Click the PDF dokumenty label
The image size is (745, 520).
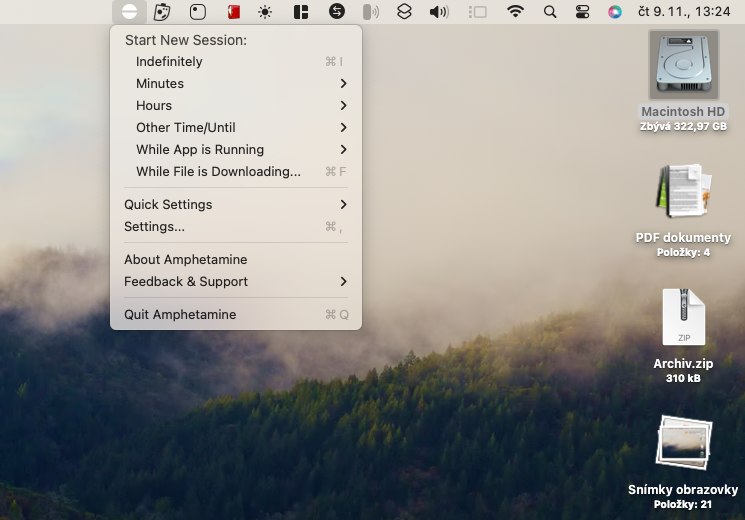(683, 238)
